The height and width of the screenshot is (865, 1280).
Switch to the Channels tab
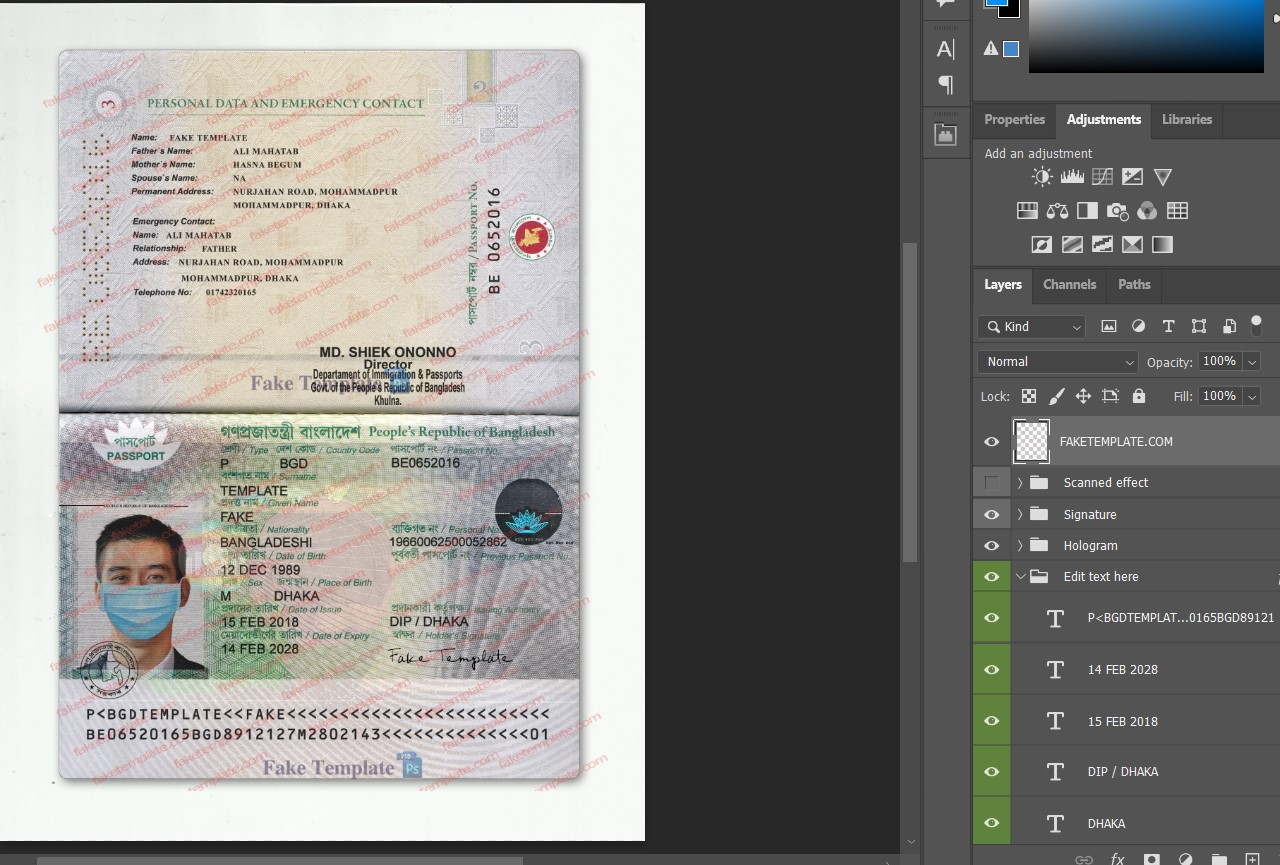[1069, 285]
